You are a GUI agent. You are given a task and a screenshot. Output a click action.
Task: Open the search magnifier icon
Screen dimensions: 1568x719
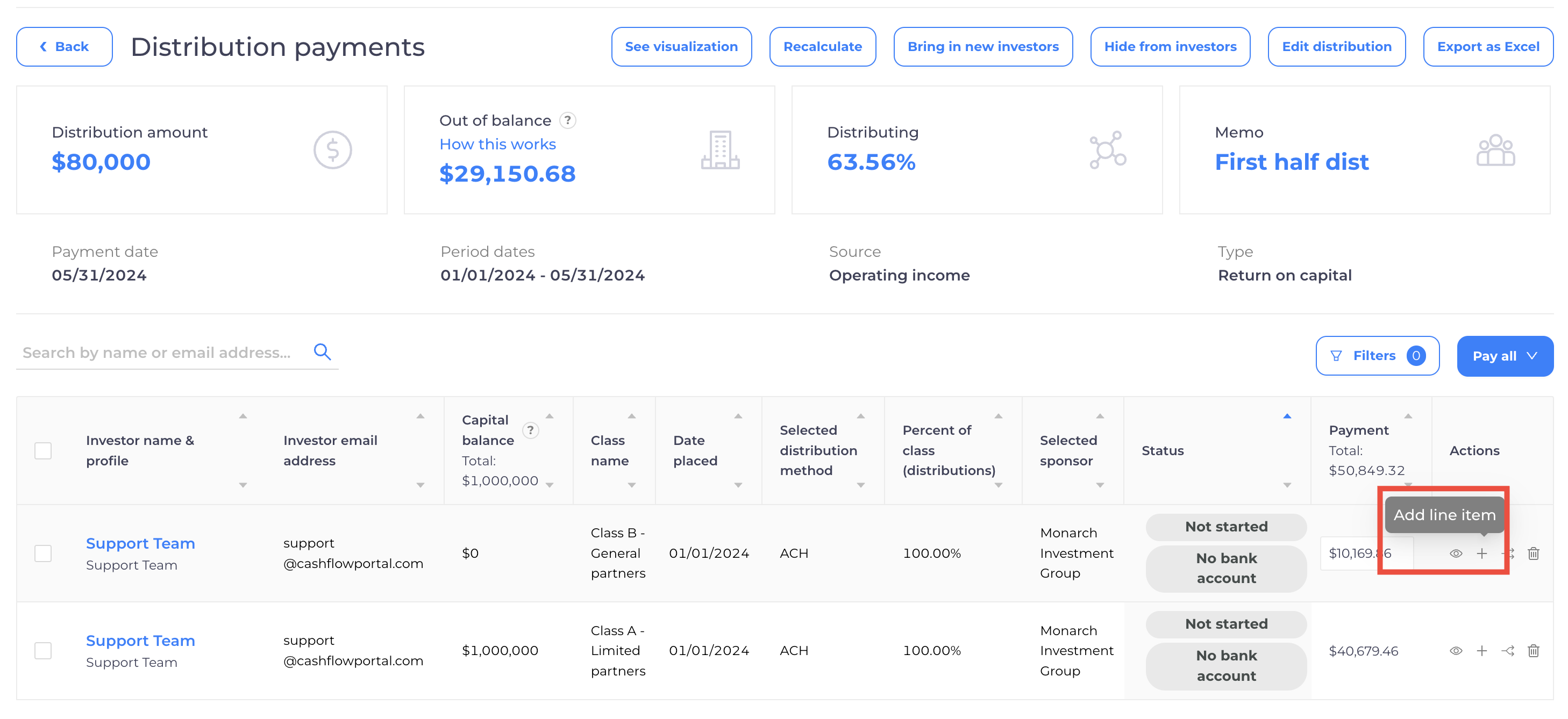pos(323,351)
